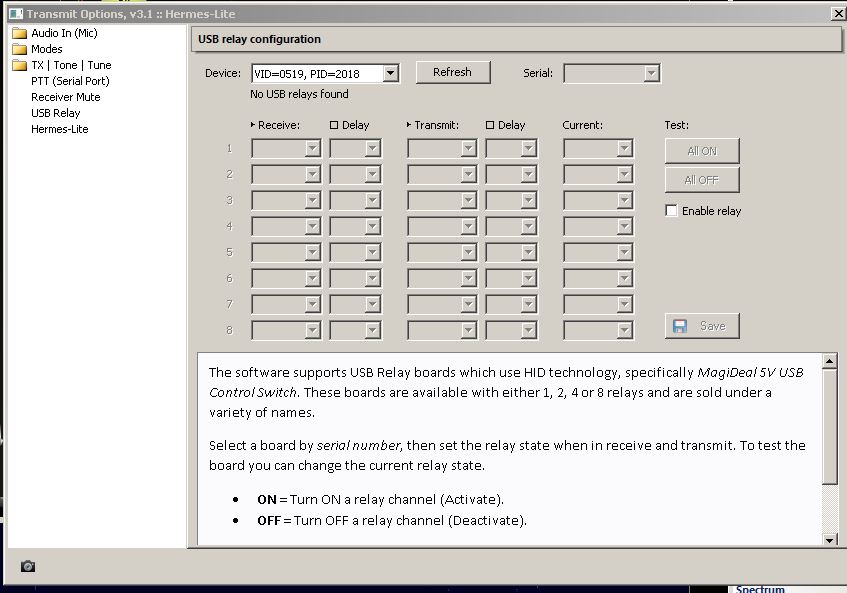The width and height of the screenshot is (847, 593).
Task: Open the Modes folder icon
Action: click(x=19, y=49)
